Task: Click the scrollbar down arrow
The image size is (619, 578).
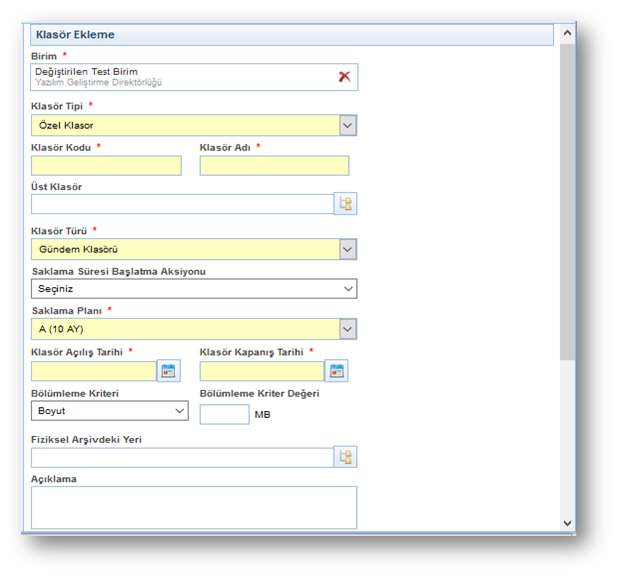Action: pos(567,523)
